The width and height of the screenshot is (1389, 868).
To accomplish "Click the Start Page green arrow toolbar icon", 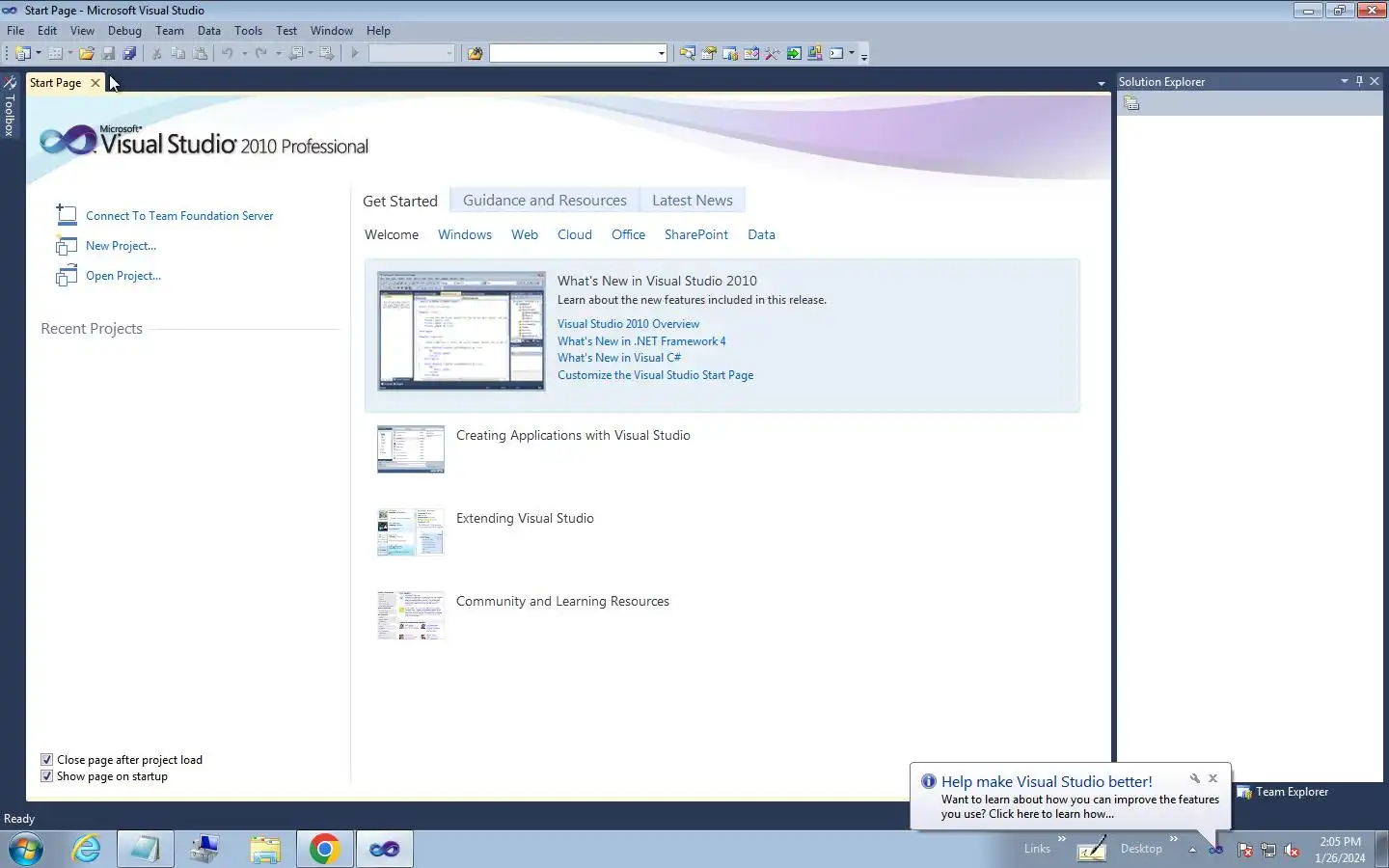I will [794, 53].
